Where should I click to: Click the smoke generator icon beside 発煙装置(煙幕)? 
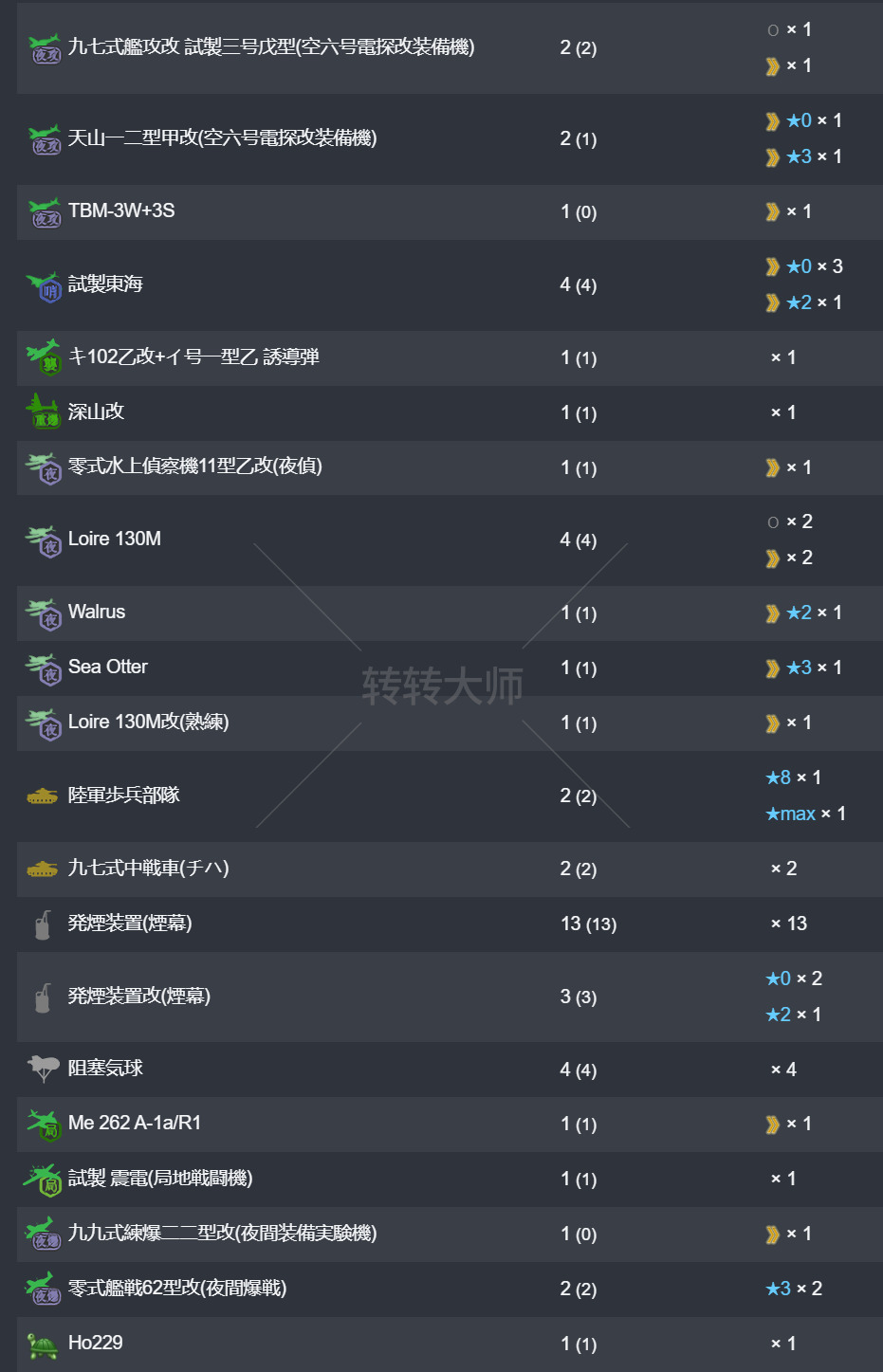43,924
